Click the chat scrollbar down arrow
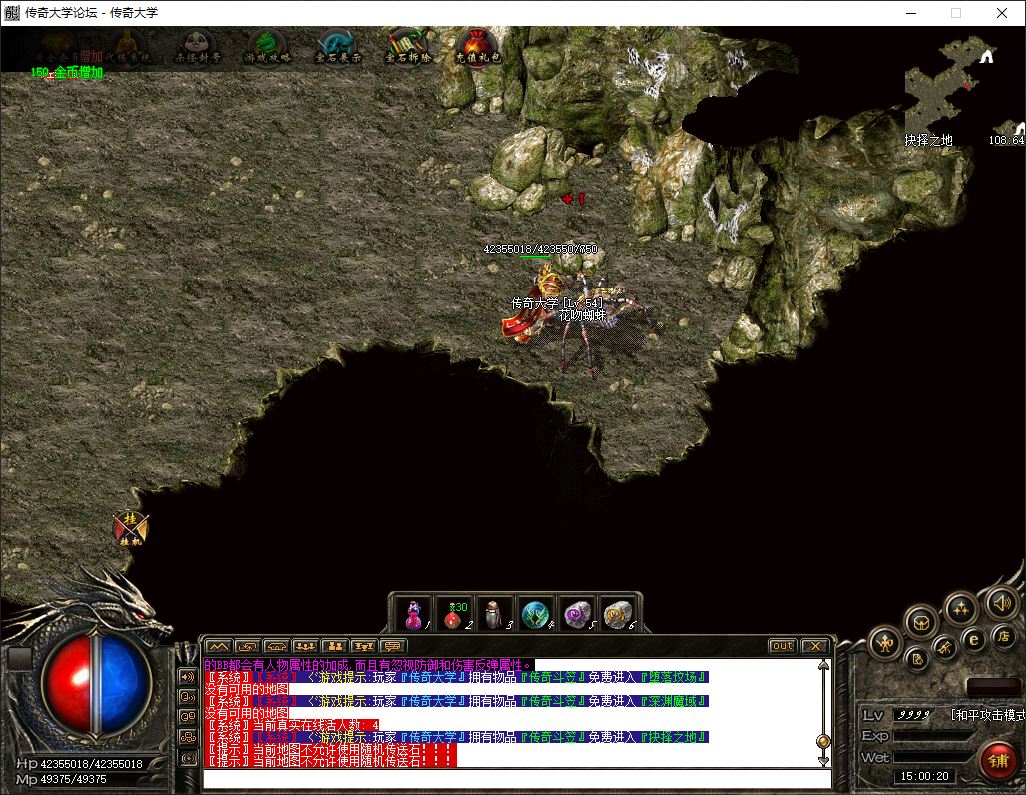The height and width of the screenshot is (795, 1026). (823, 761)
